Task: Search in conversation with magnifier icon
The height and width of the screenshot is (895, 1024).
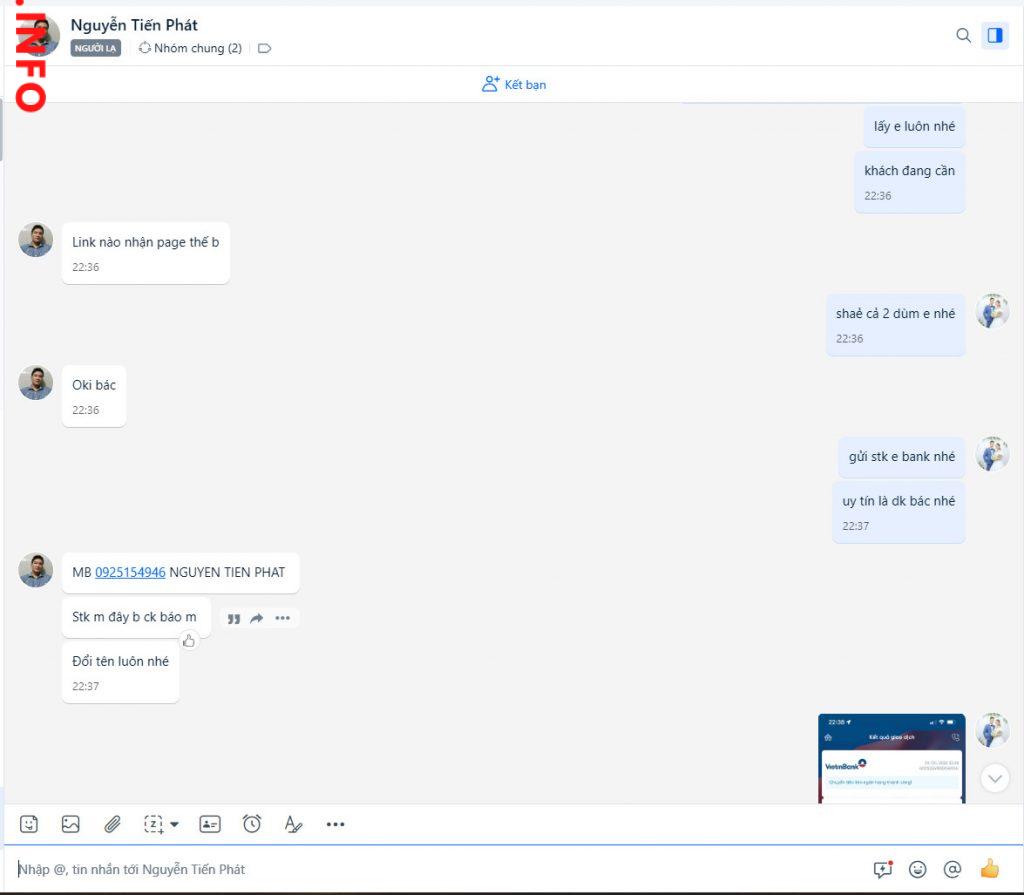Action: point(963,35)
